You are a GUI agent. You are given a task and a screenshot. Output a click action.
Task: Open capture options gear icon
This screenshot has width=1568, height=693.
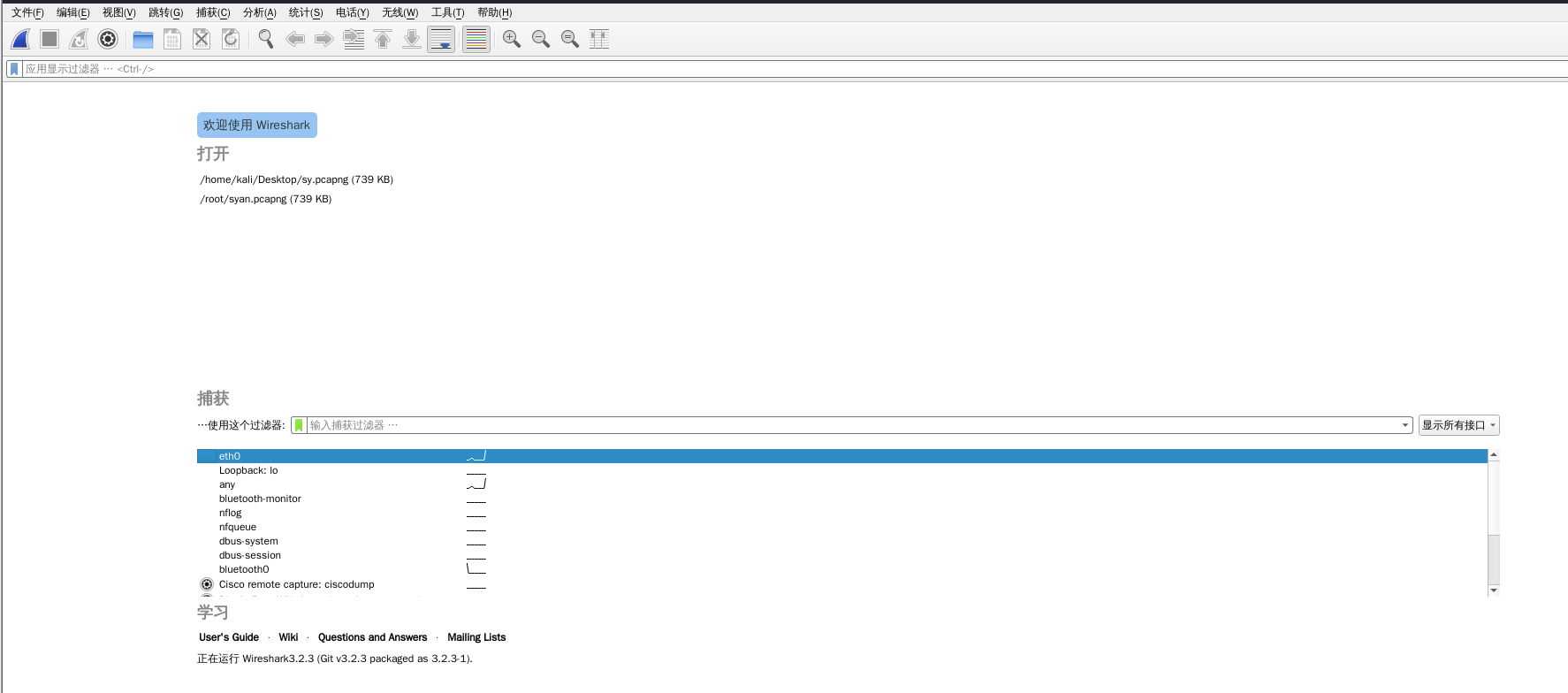coord(108,39)
